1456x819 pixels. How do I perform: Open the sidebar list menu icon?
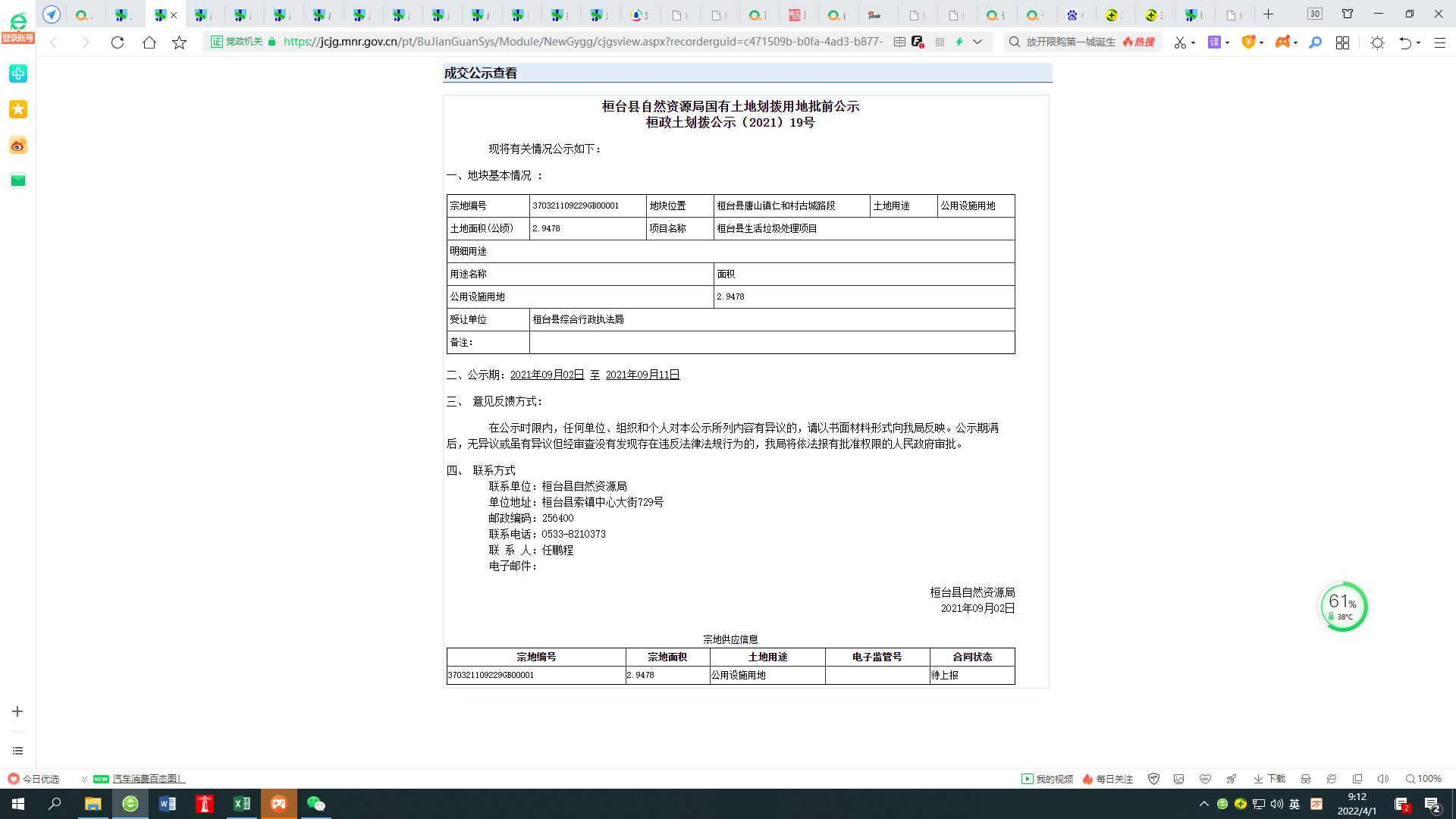tap(17, 751)
